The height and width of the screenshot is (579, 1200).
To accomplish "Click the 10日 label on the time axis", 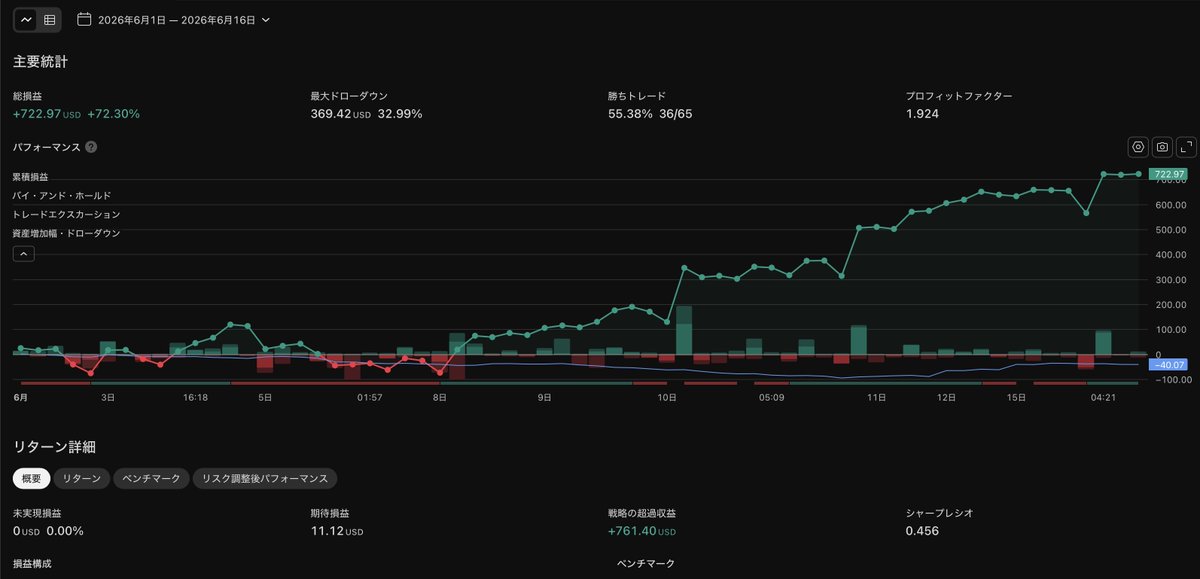I will pos(667,397).
